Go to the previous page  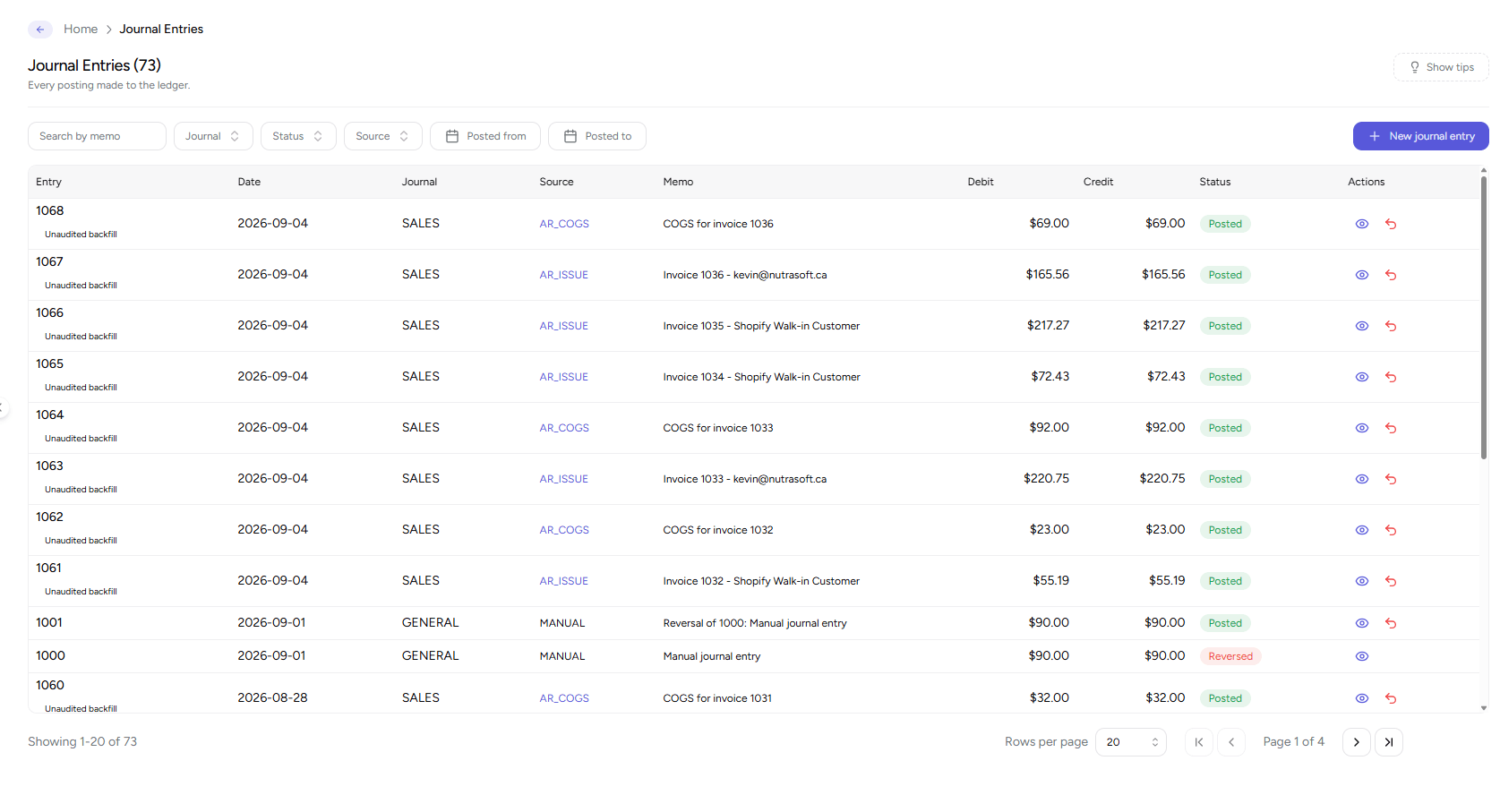coord(1231,742)
